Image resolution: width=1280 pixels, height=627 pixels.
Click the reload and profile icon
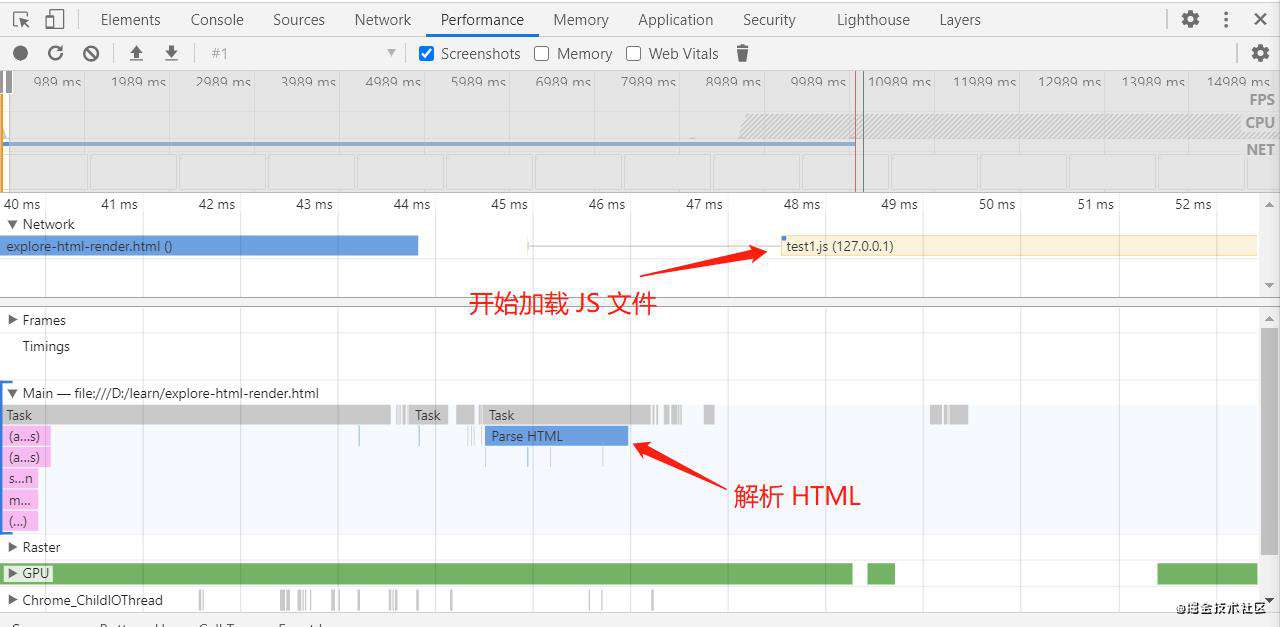pyautogui.click(x=56, y=53)
